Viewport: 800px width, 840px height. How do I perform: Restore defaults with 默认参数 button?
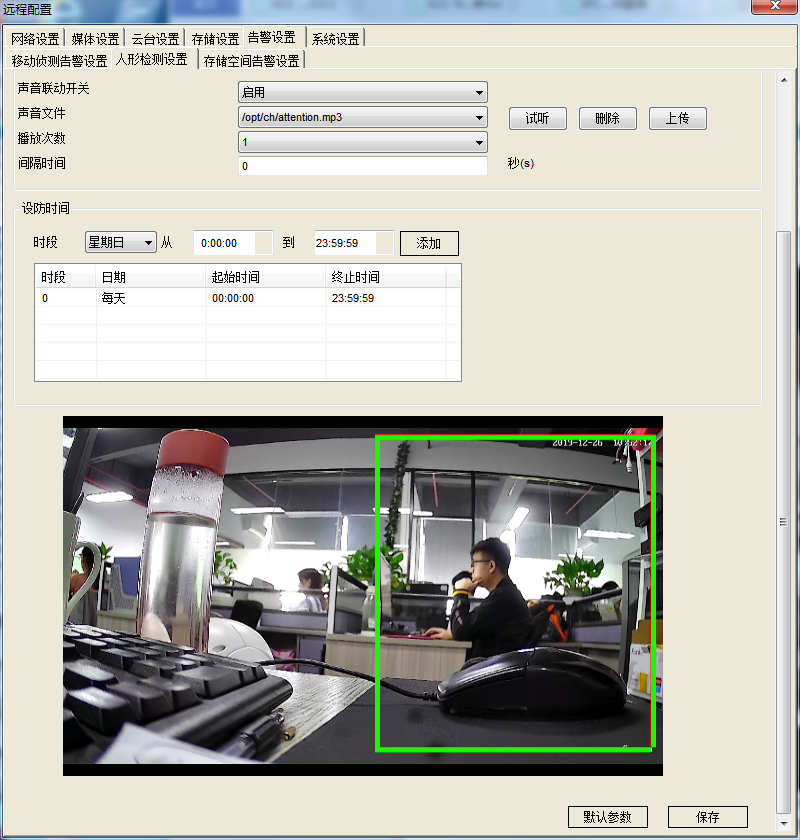click(x=607, y=817)
